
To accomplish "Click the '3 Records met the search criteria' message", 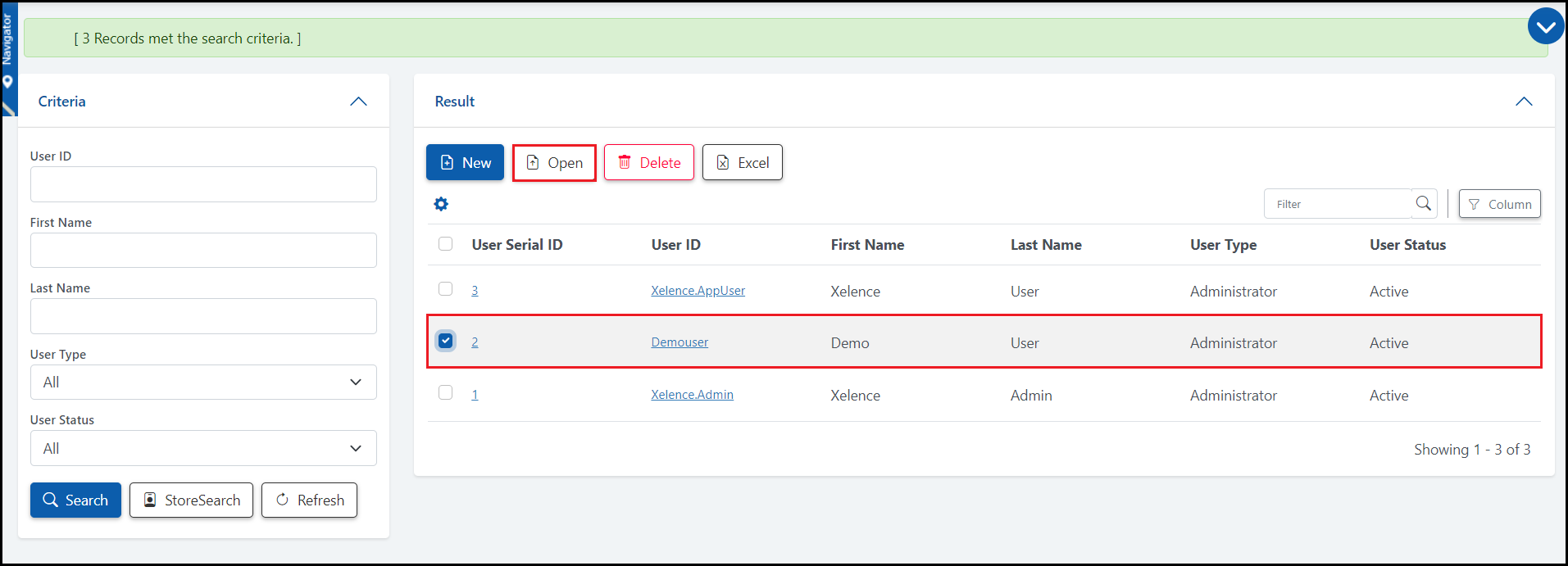I will 188,38.
